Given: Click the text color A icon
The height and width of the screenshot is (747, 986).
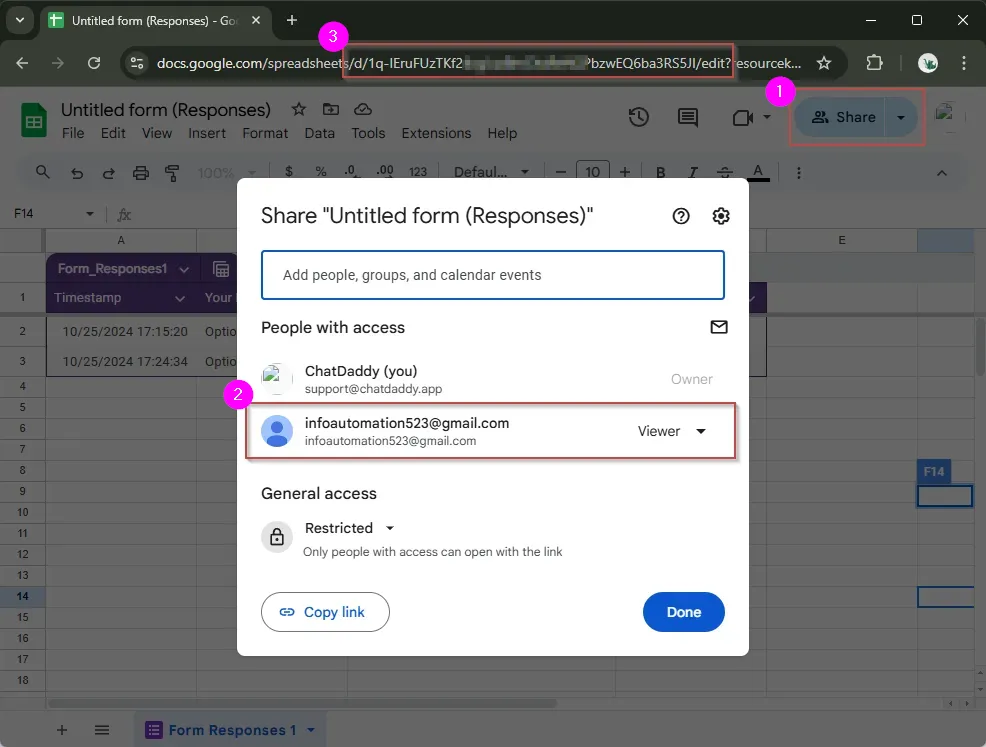Looking at the screenshot, I should tap(758, 172).
